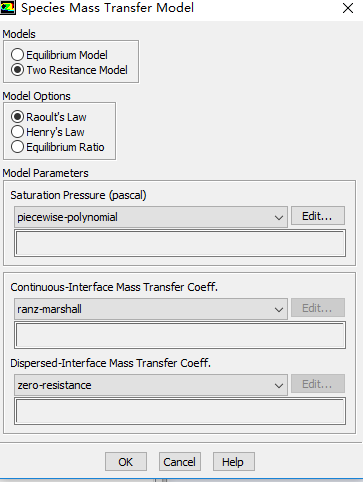The height and width of the screenshot is (482, 363).
Task: Click the Continuous-Interface Mass Transfer Coeff. label
Action: click(114, 287)
